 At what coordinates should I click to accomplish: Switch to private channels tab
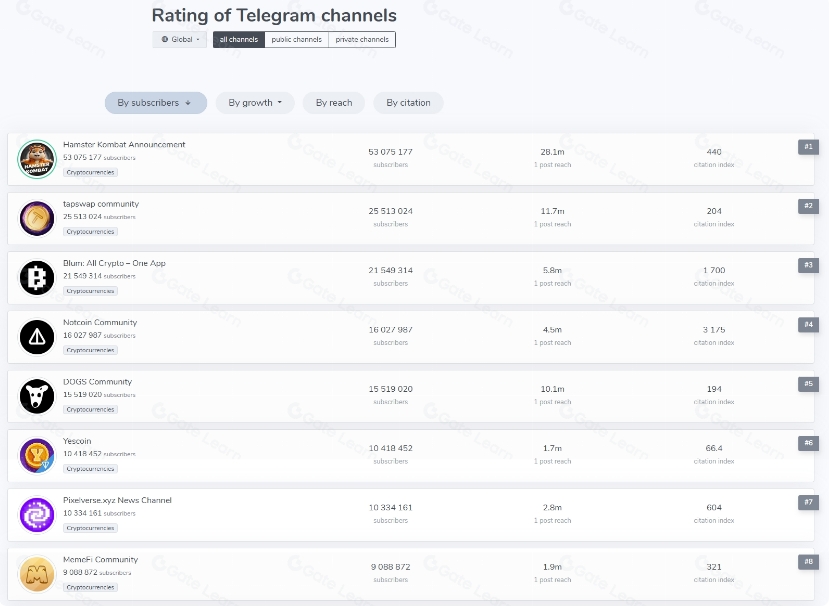coord(362,40)
